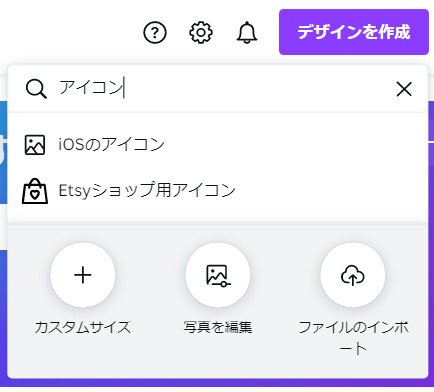Clear the search with the X icon

point(404,89)
